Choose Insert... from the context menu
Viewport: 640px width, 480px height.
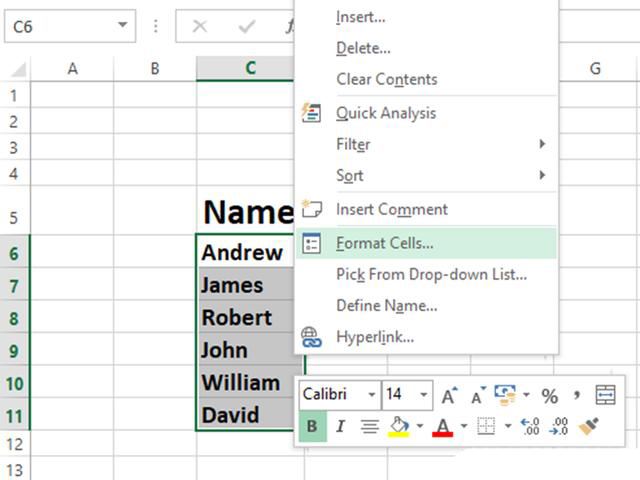(426, 17)
